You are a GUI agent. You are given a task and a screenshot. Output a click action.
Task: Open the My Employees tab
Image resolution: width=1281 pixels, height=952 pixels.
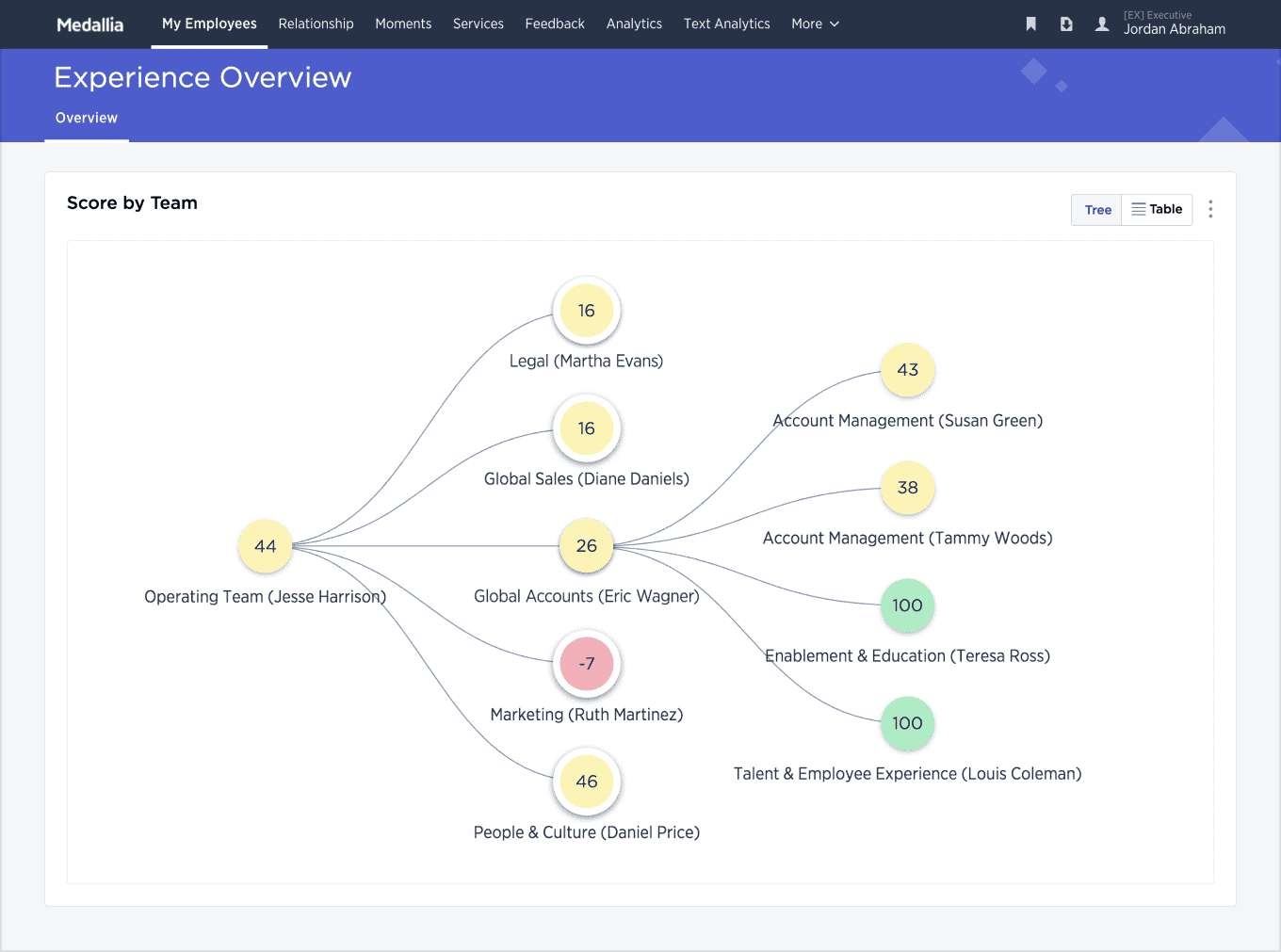coord(209,24)
